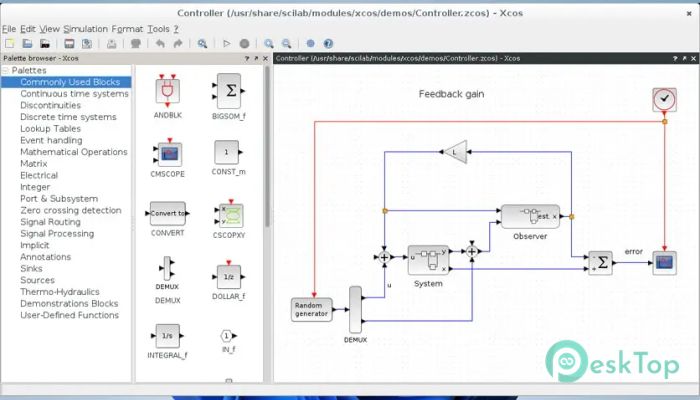Select Port & Subsystem palette

click(59, 199)
